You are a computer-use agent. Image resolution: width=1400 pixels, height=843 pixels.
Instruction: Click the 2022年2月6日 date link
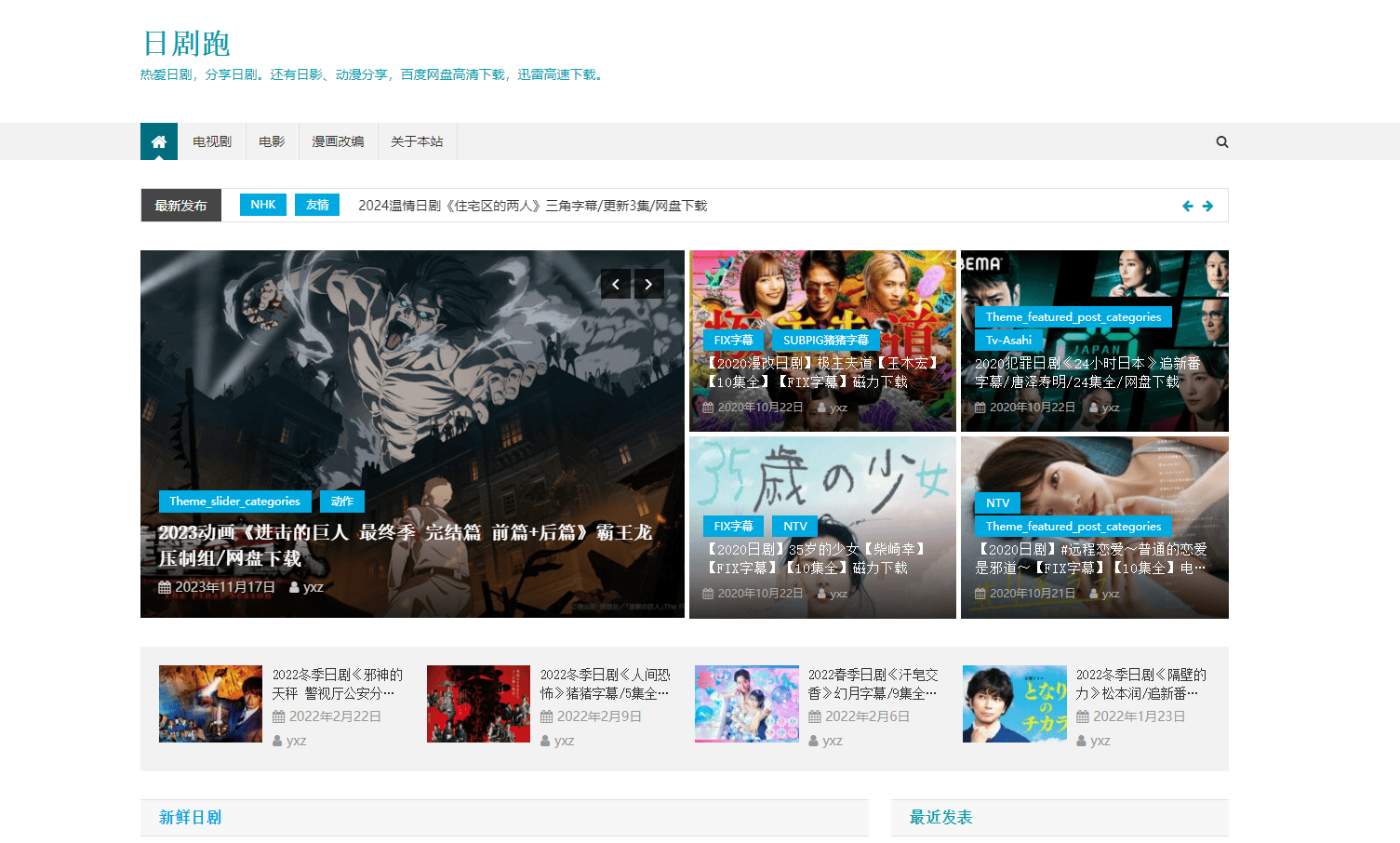click(x=859, y=716)
